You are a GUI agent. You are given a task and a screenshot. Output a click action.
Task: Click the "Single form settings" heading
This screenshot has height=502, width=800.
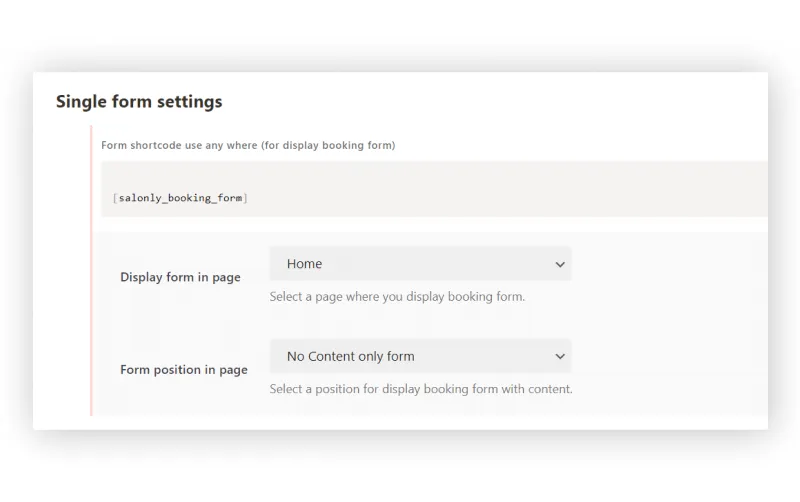tap(139, 102)
